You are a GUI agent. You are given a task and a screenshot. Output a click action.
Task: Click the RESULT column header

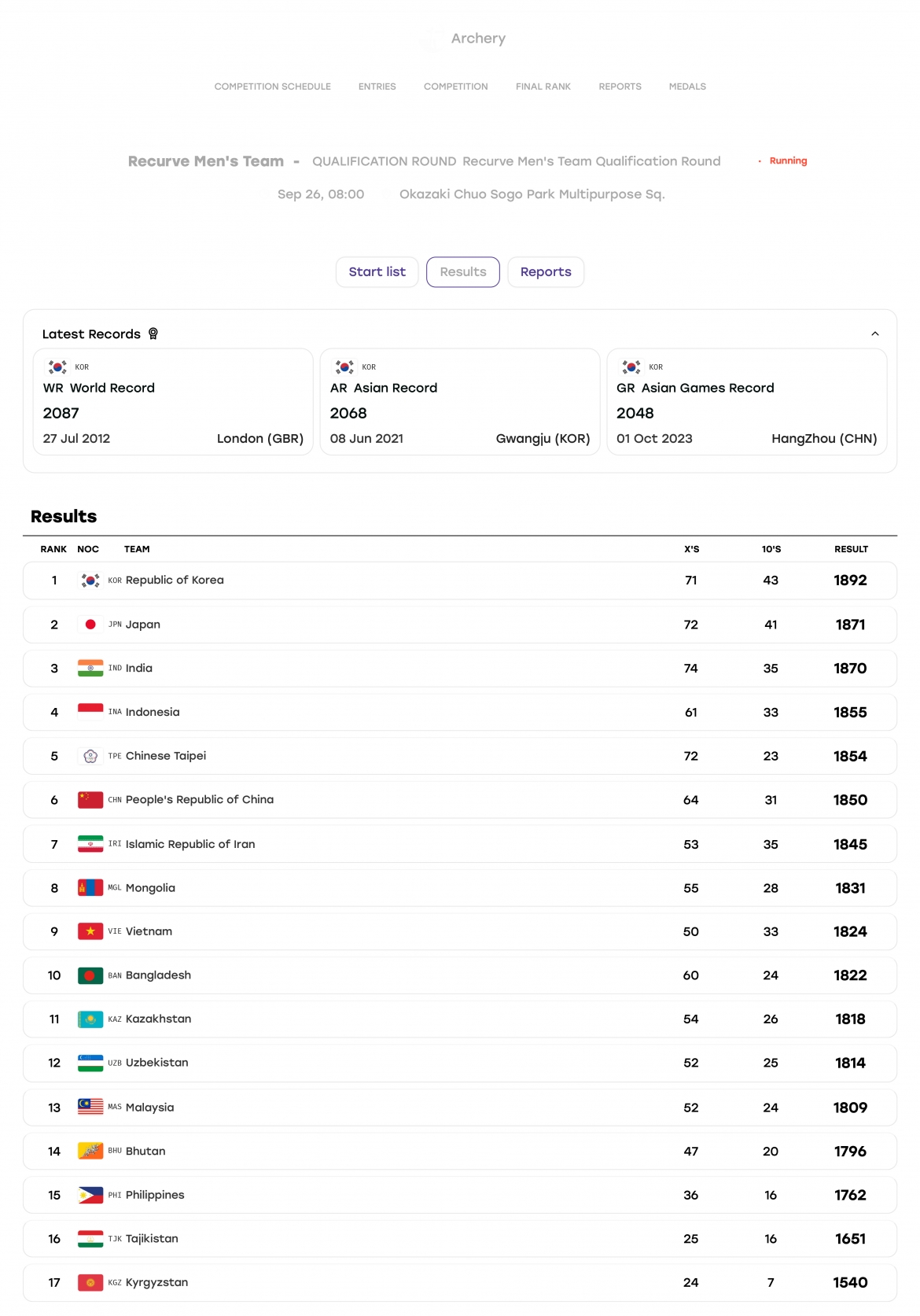tap(852, 549)
